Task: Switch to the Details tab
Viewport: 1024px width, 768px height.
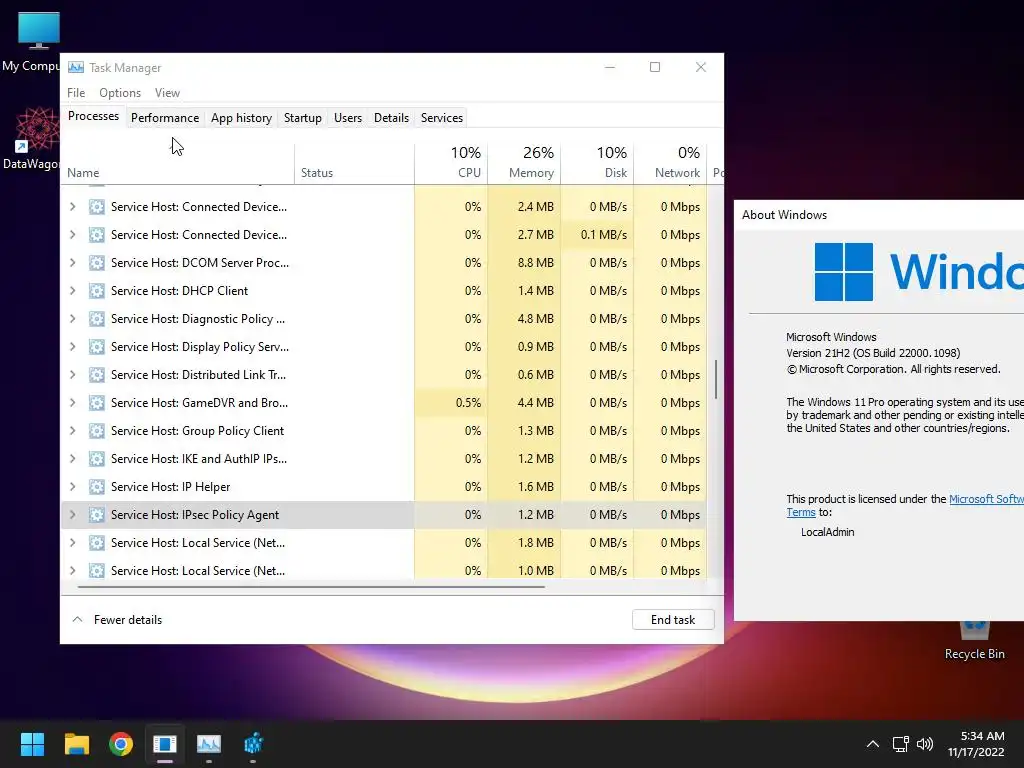Action: 391,118
